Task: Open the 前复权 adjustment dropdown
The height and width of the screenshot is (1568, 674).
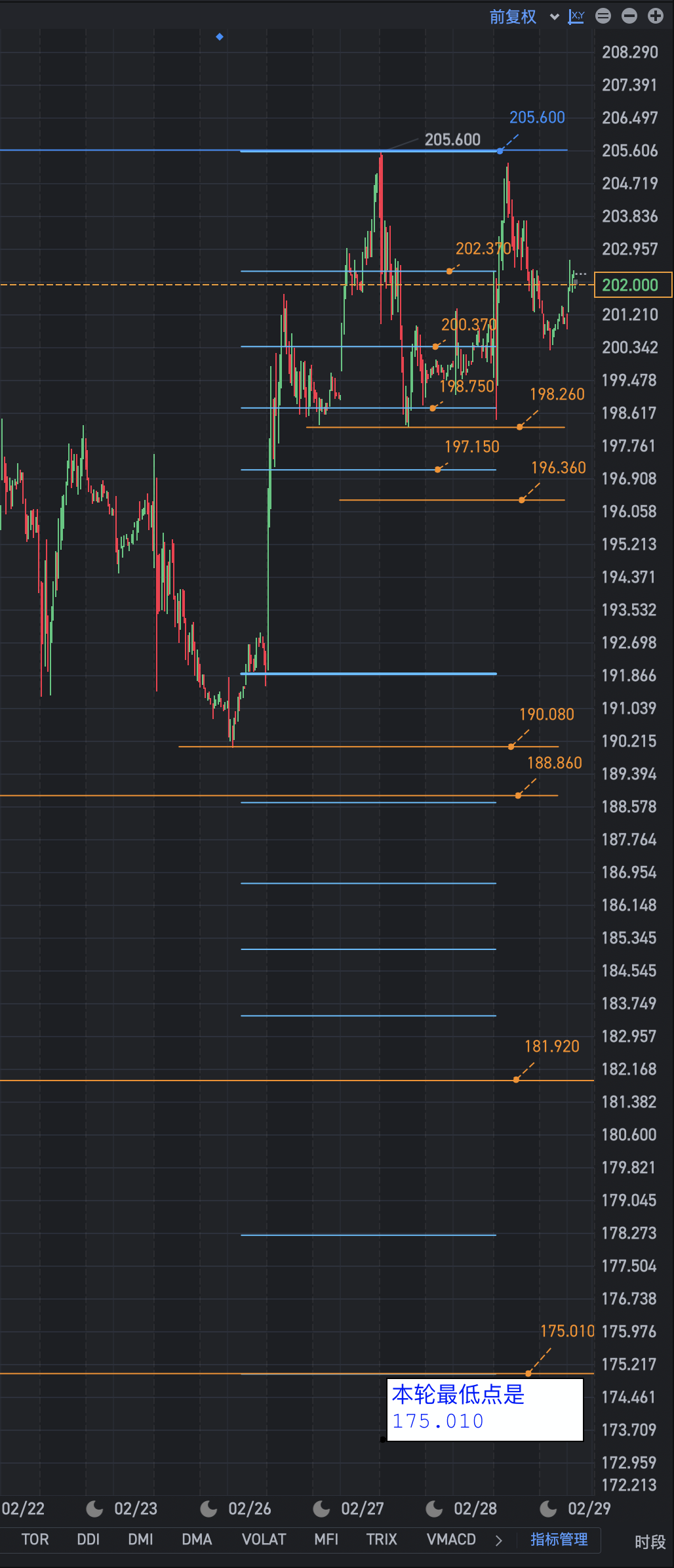Action: (x=524, y=16)
